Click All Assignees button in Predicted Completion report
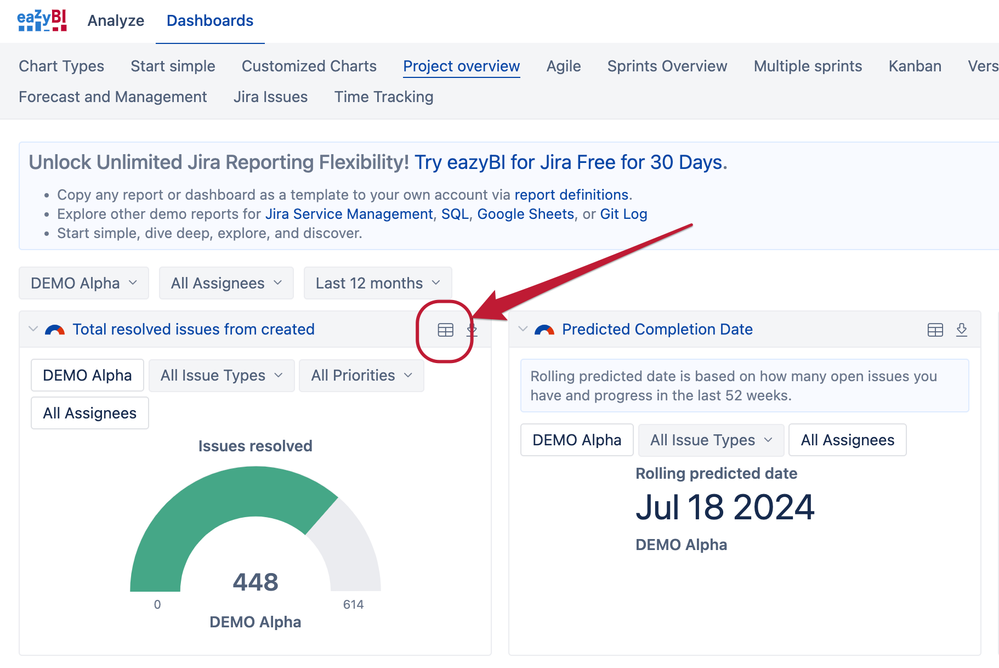 847,440
